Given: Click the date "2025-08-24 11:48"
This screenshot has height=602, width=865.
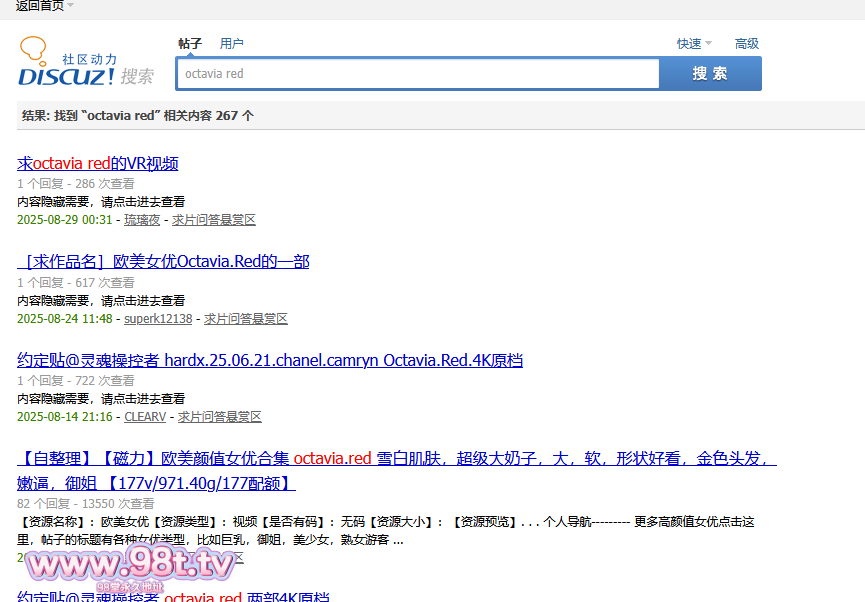Looking at the screenshot, I should coord(65,319).
